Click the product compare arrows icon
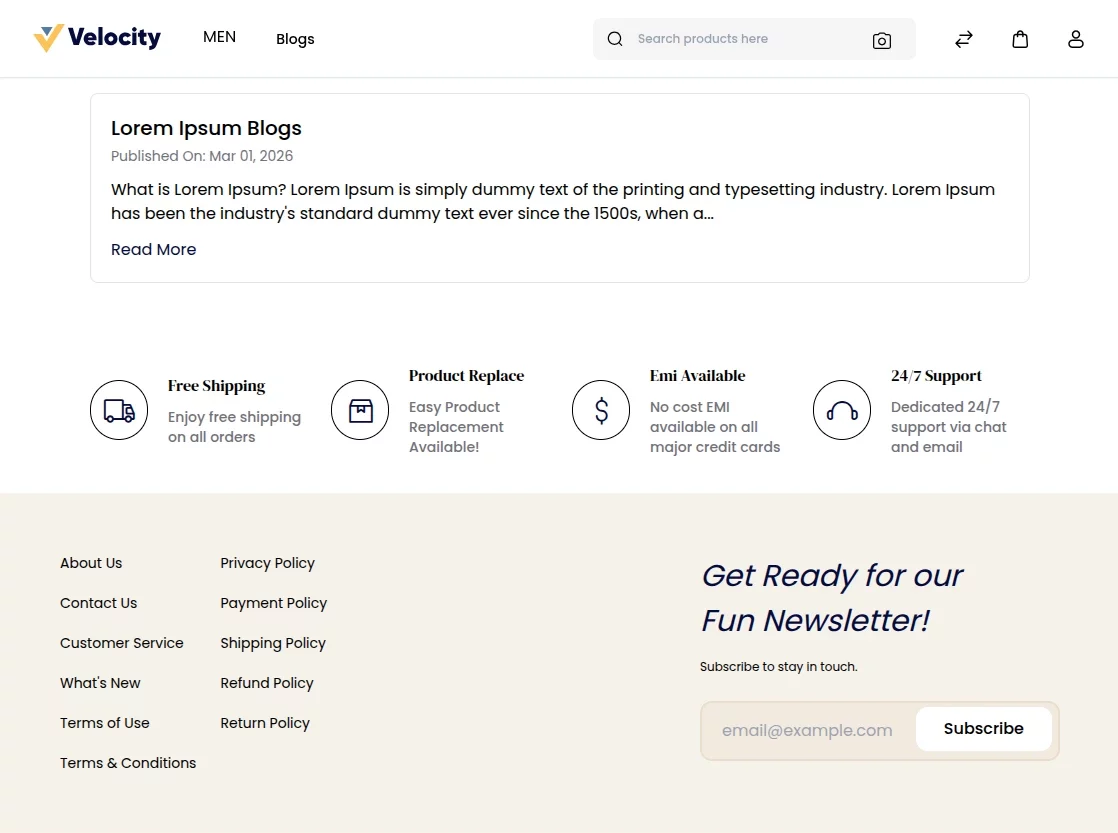 [963, 39]
